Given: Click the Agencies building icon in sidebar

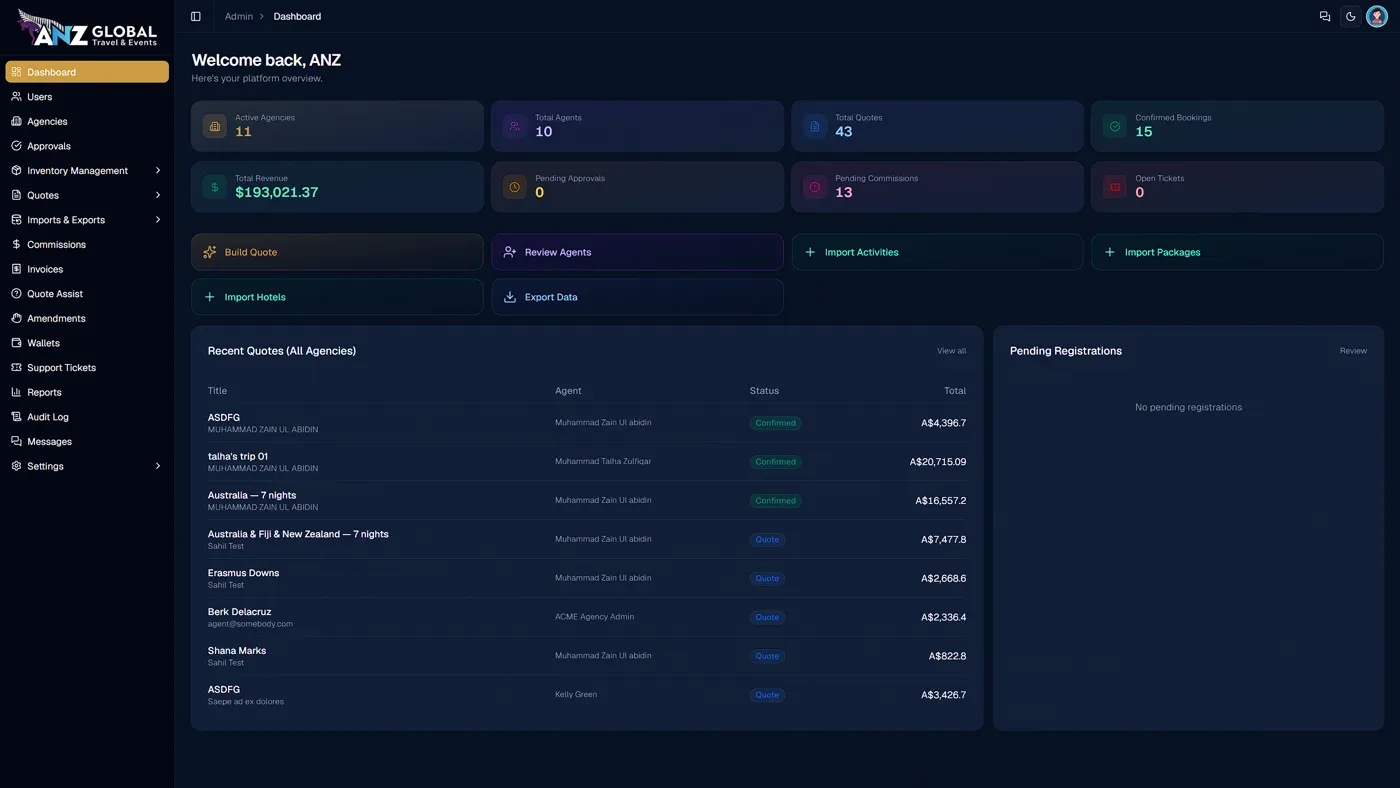Looking at the screenshot, I should [16, 121].
